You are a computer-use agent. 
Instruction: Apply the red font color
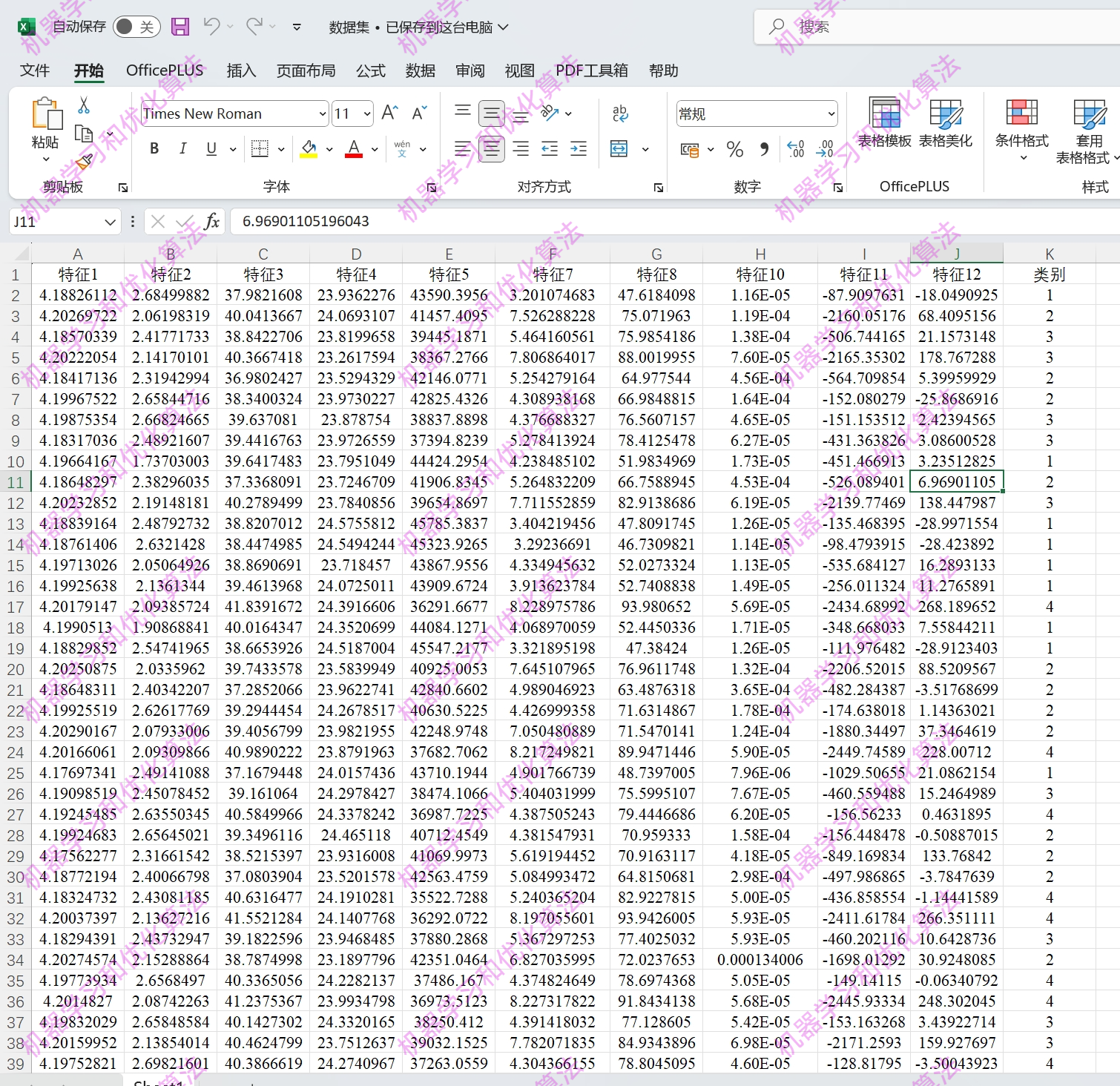click(355, 149)
